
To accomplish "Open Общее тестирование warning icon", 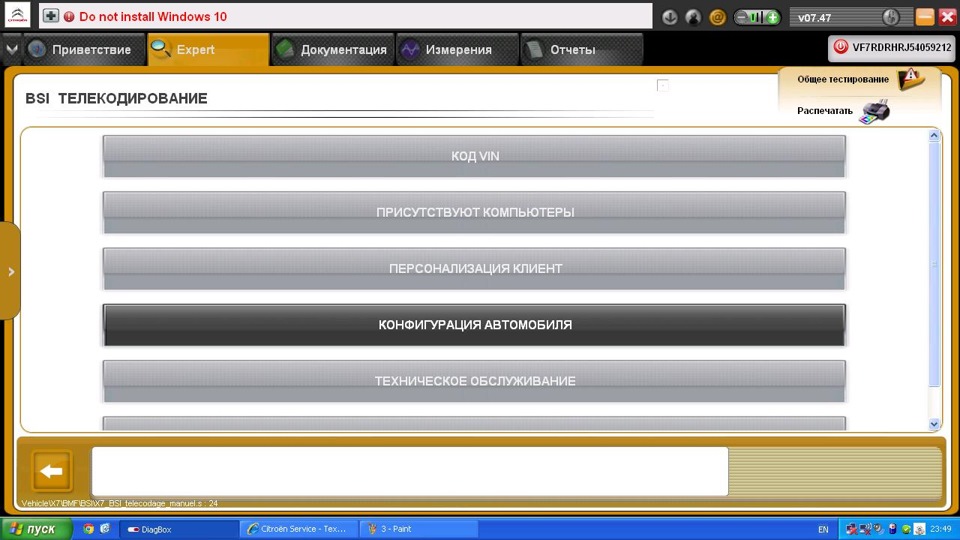I will (911, 79).
